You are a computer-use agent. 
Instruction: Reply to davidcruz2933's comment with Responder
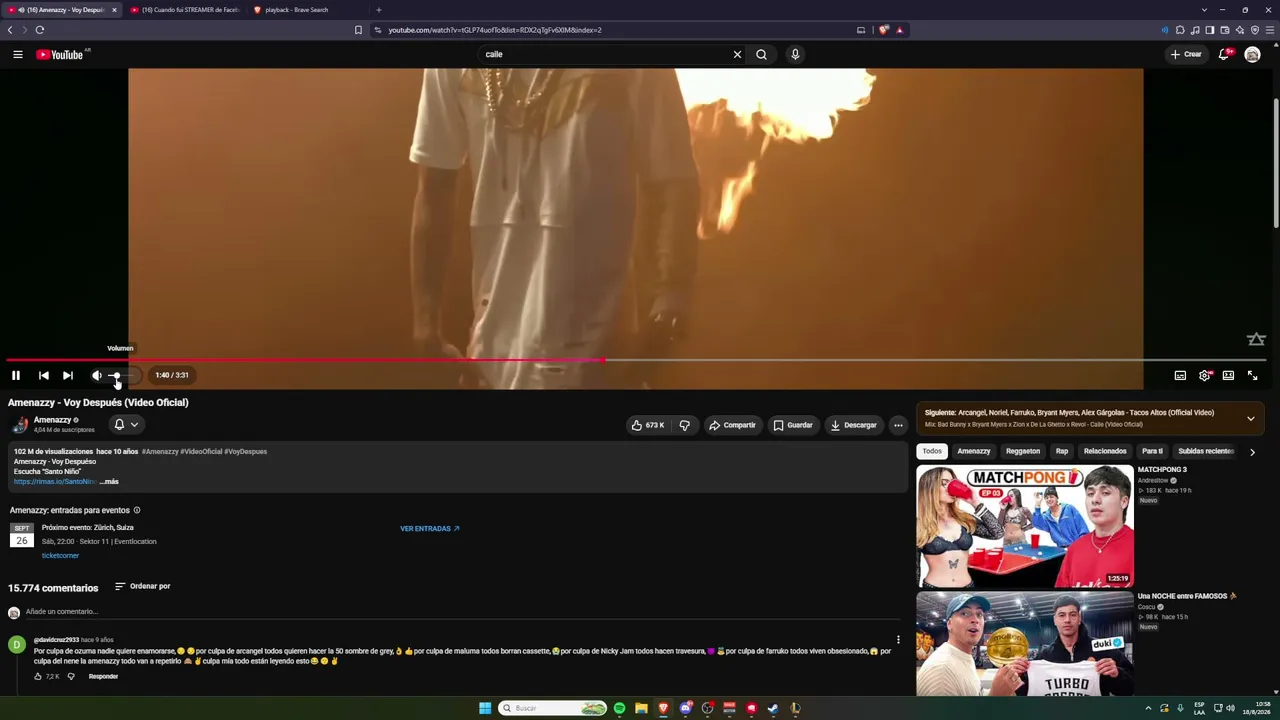103,677
